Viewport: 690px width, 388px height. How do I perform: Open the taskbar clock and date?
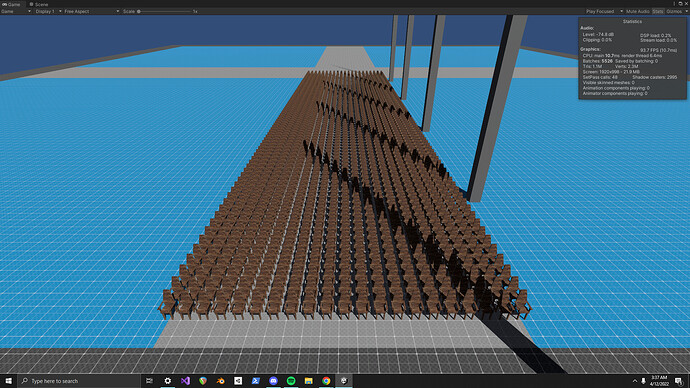pyautogui.click(x=659, y=381)
